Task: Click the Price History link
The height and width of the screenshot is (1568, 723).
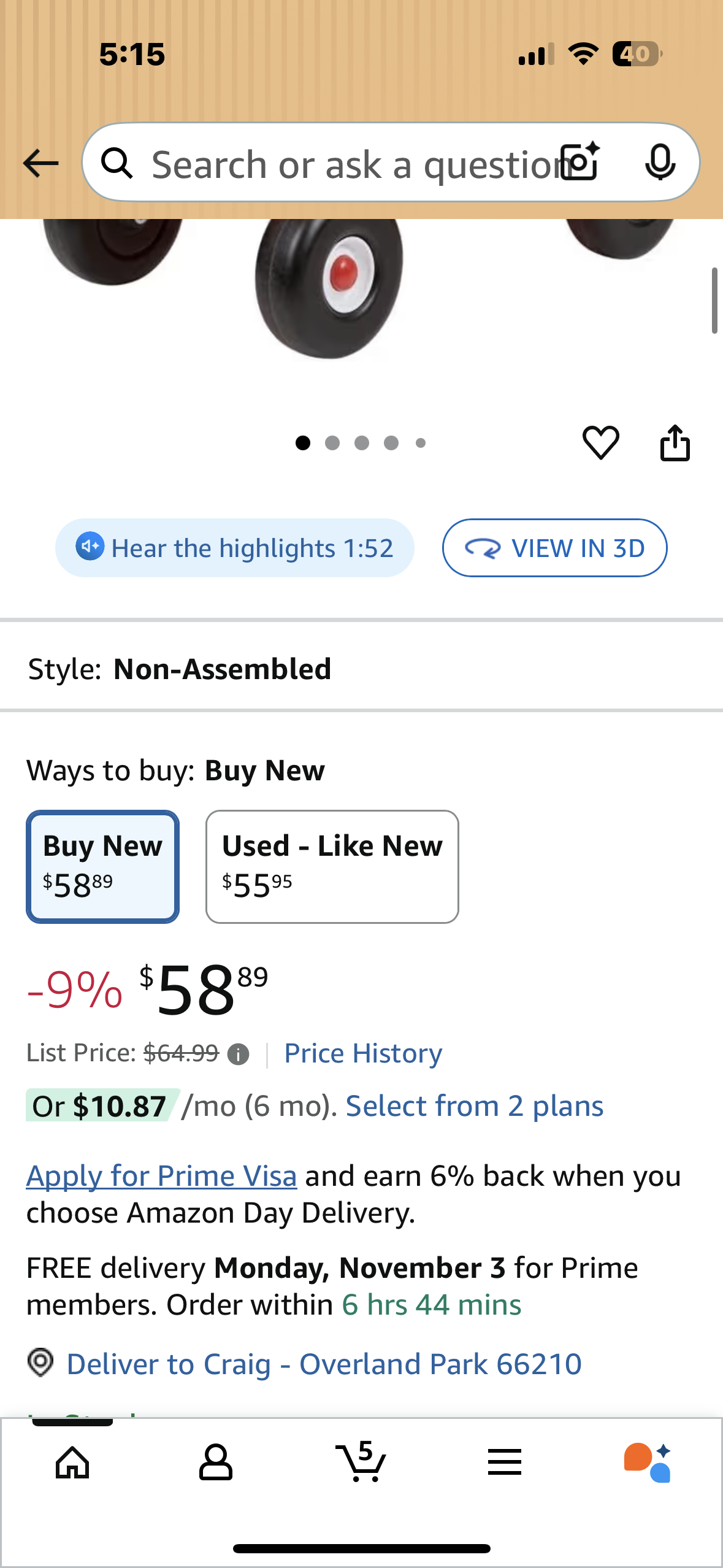Action: click(363, 1054)
